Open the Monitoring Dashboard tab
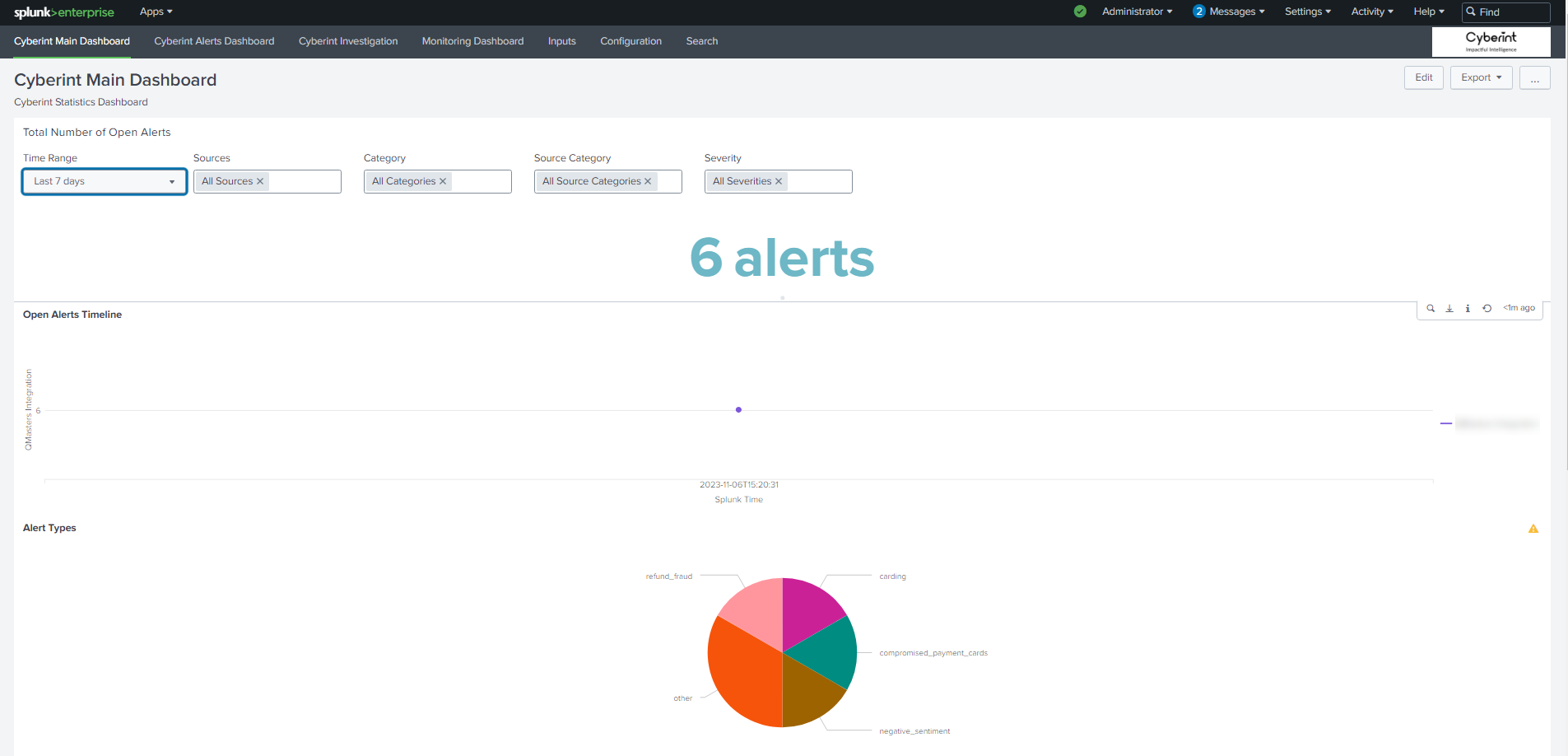Image resolution: width=1568 pixels, height=756 pixels. [x=472, y=41]
